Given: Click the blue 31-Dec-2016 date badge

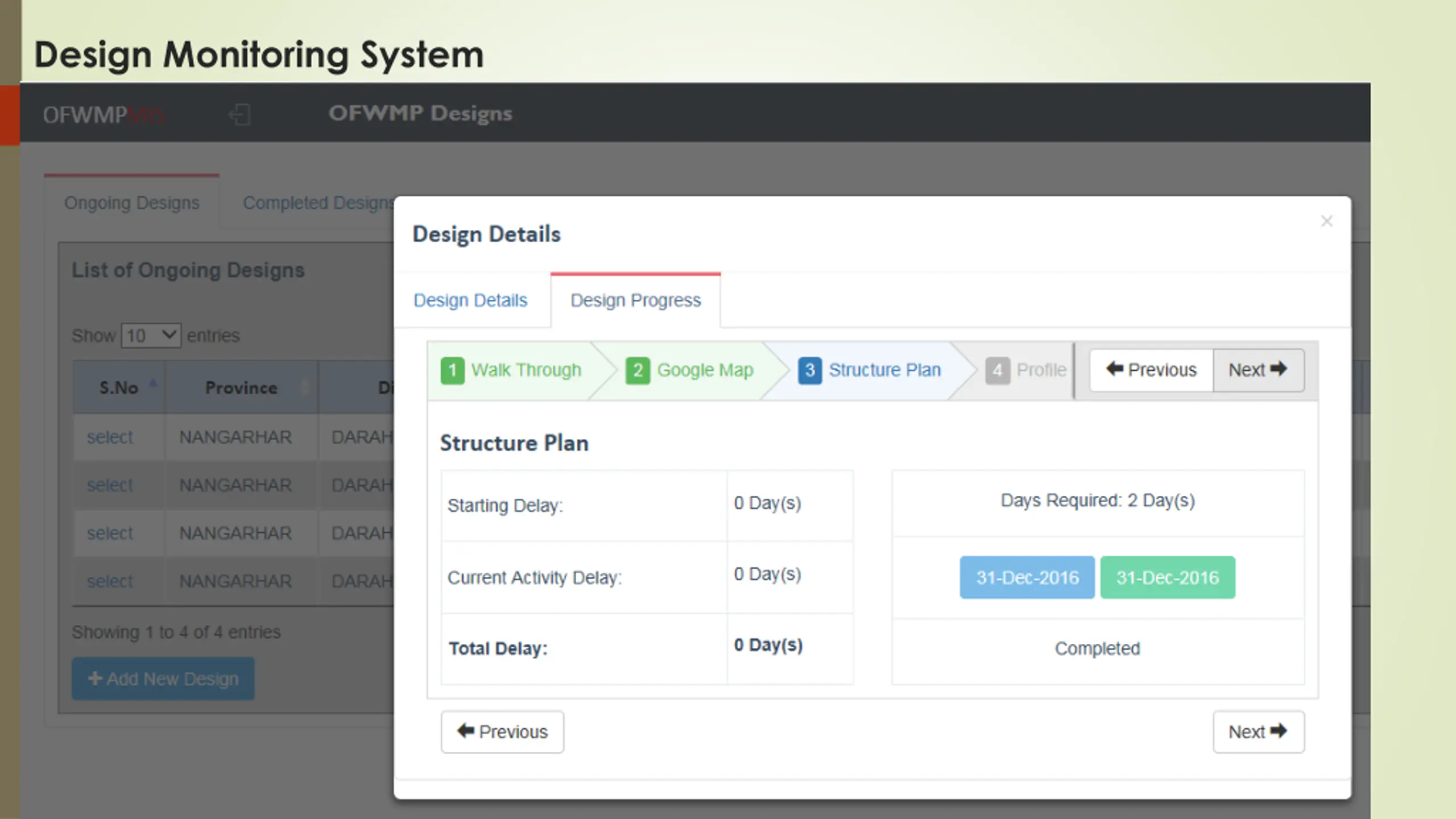Looking at the screenshot, I should click(1027, 577).
